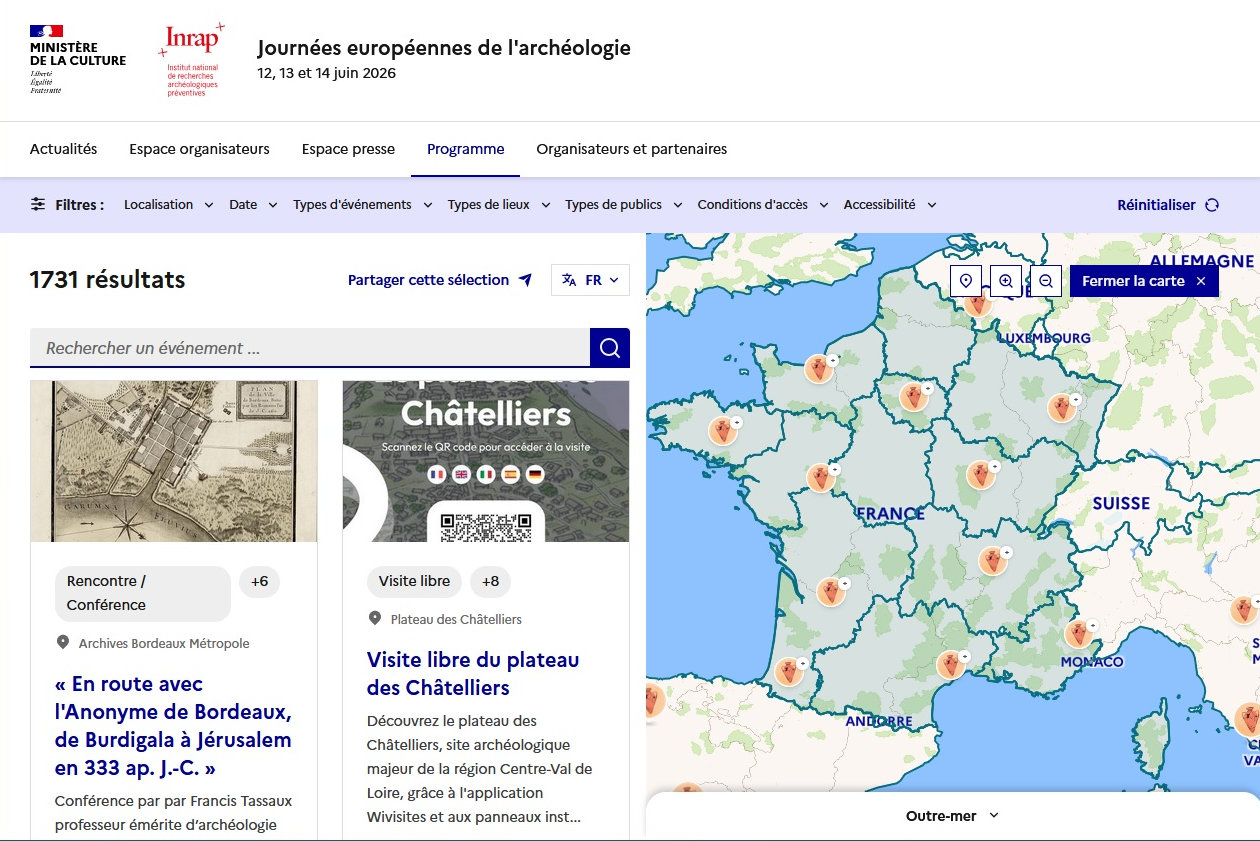The width and height of the screenshot is (1260, 841).
Task: Open Organisateurs et partenaires tab
Action: click(632, 149)
